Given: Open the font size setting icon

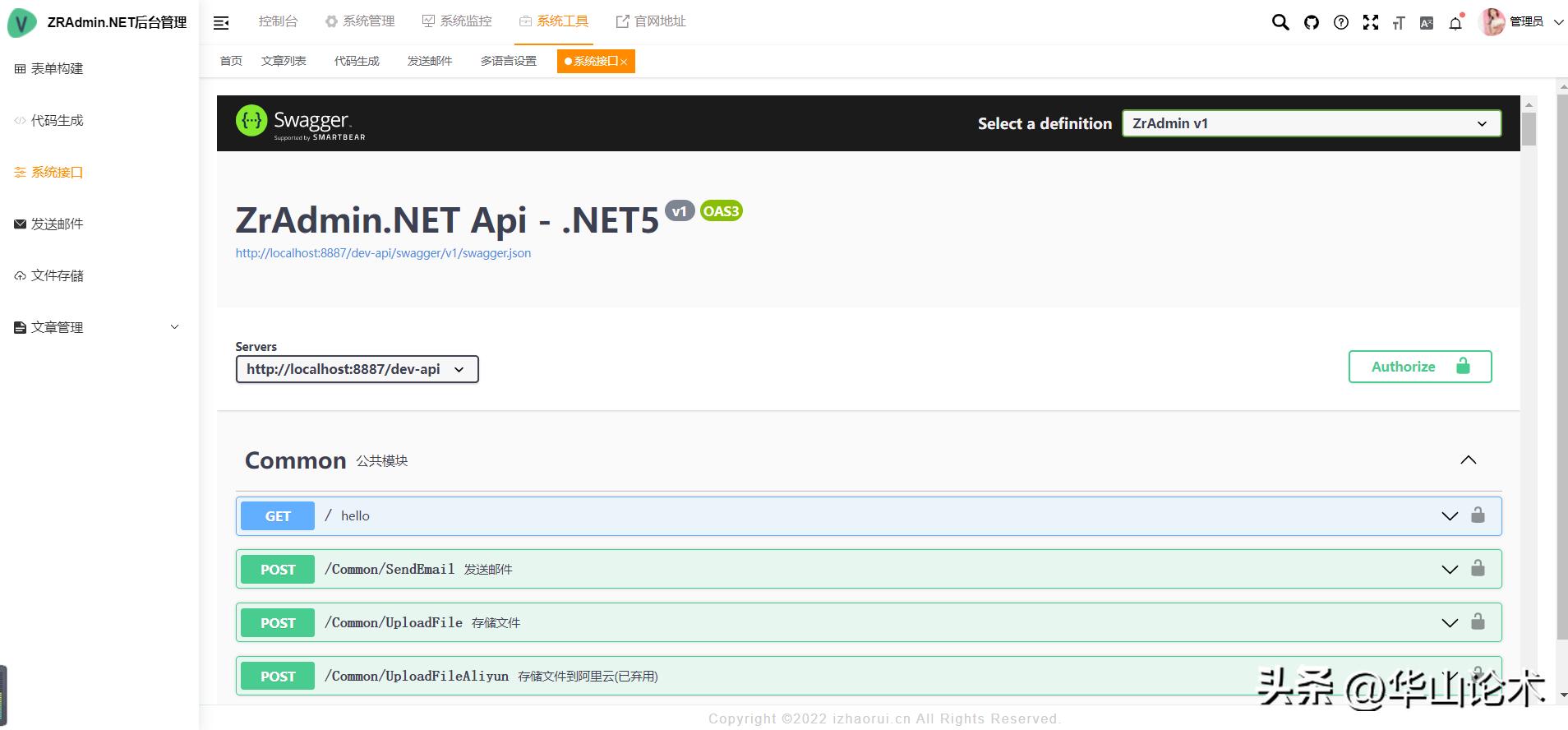Looking at the screenshot, I should pos(1399,23).
